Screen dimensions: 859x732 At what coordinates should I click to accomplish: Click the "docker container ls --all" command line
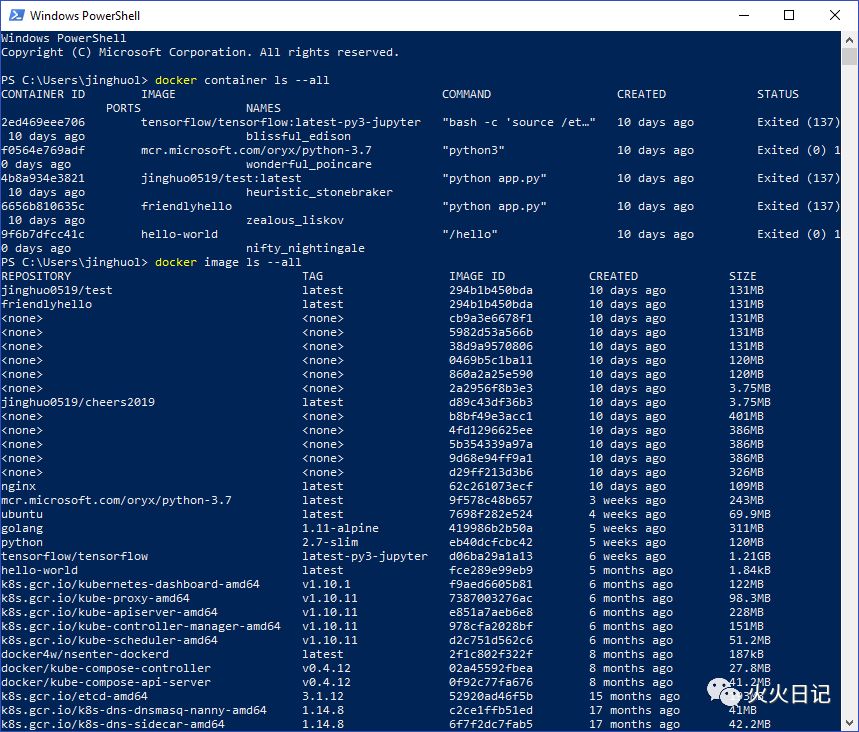(242, 81)
